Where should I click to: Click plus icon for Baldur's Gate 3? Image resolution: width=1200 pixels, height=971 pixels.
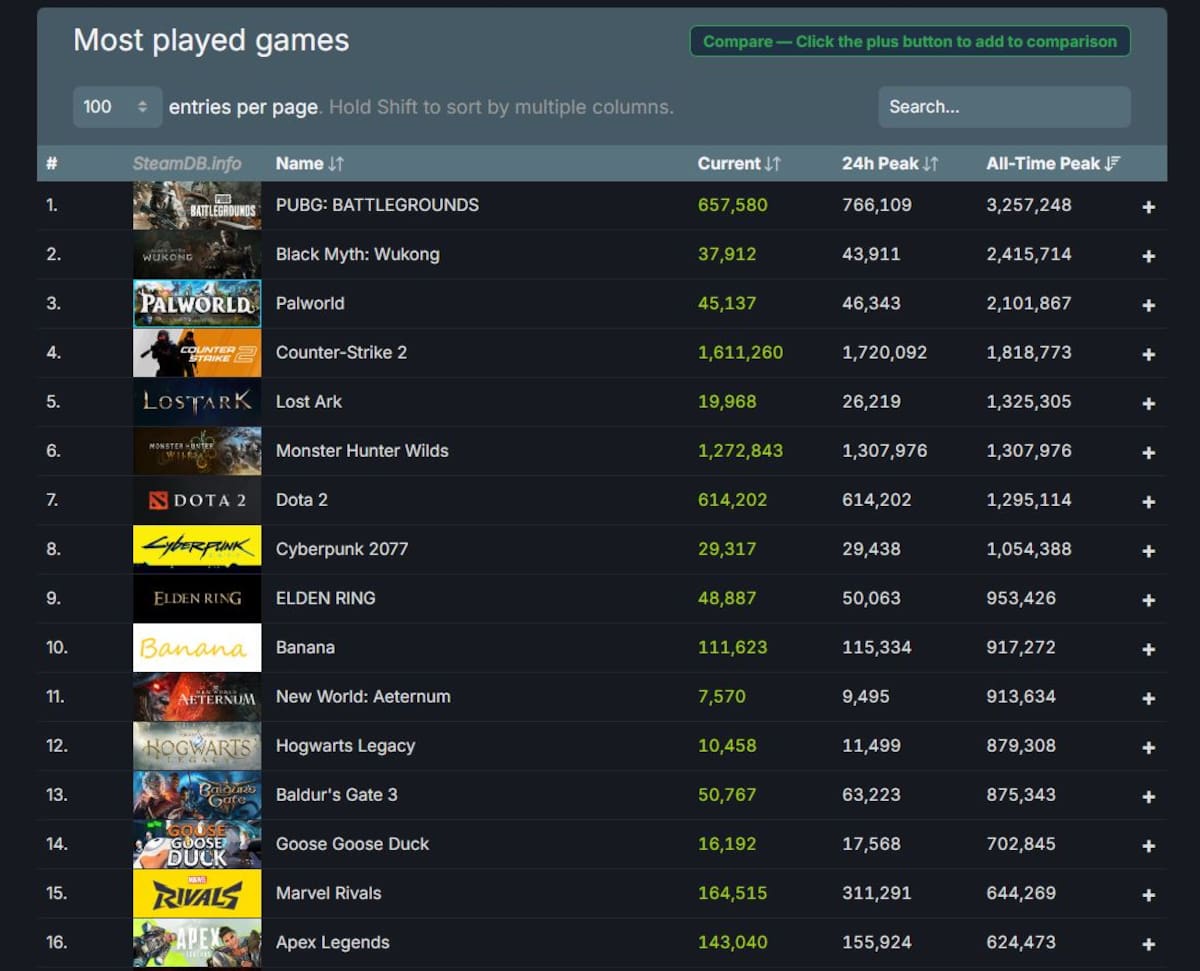pos(1148,796)
